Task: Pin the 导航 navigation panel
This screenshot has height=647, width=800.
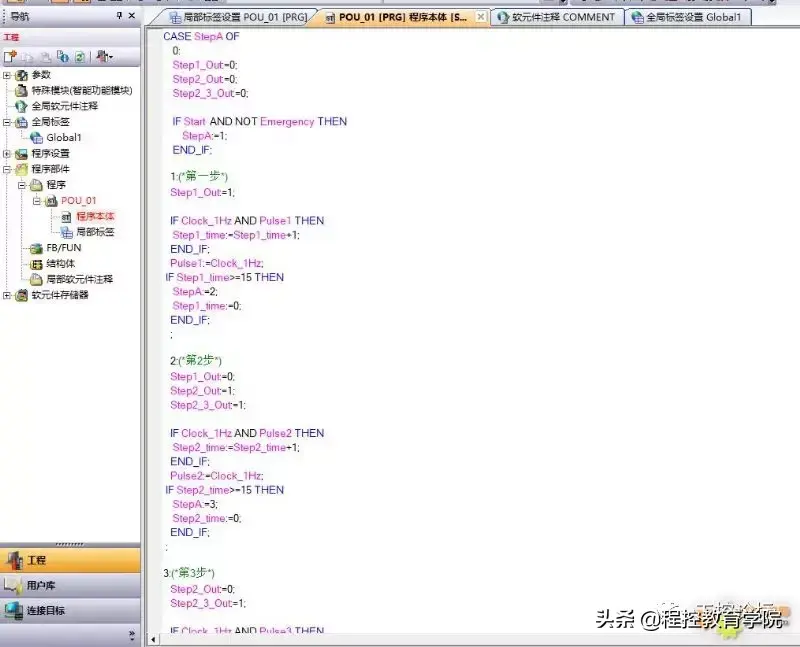Action: [119, 16]
